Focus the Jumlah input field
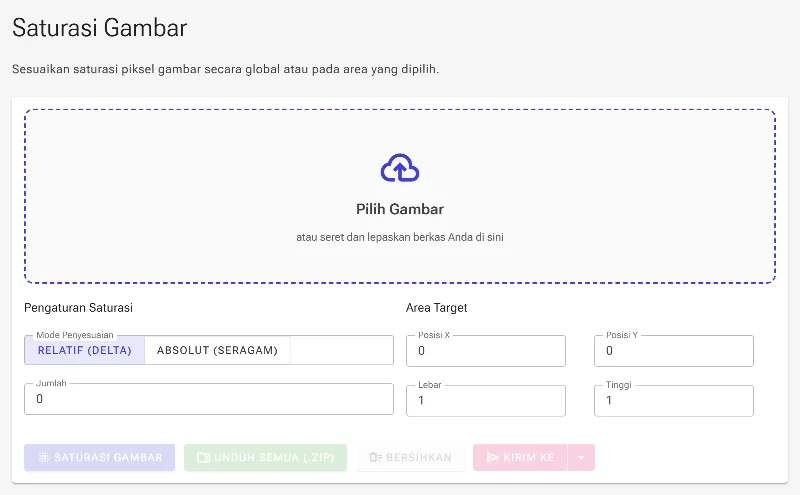 coord(209,399)
